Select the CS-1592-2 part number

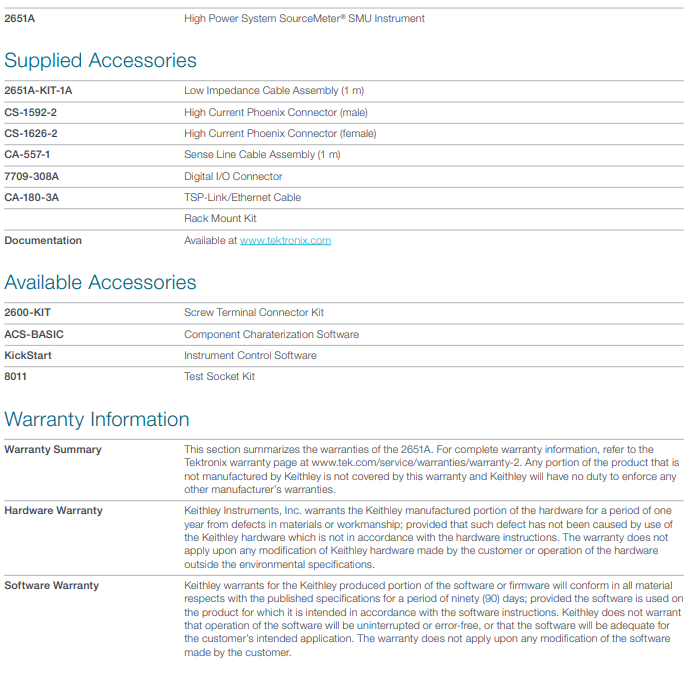click(30, 113)
